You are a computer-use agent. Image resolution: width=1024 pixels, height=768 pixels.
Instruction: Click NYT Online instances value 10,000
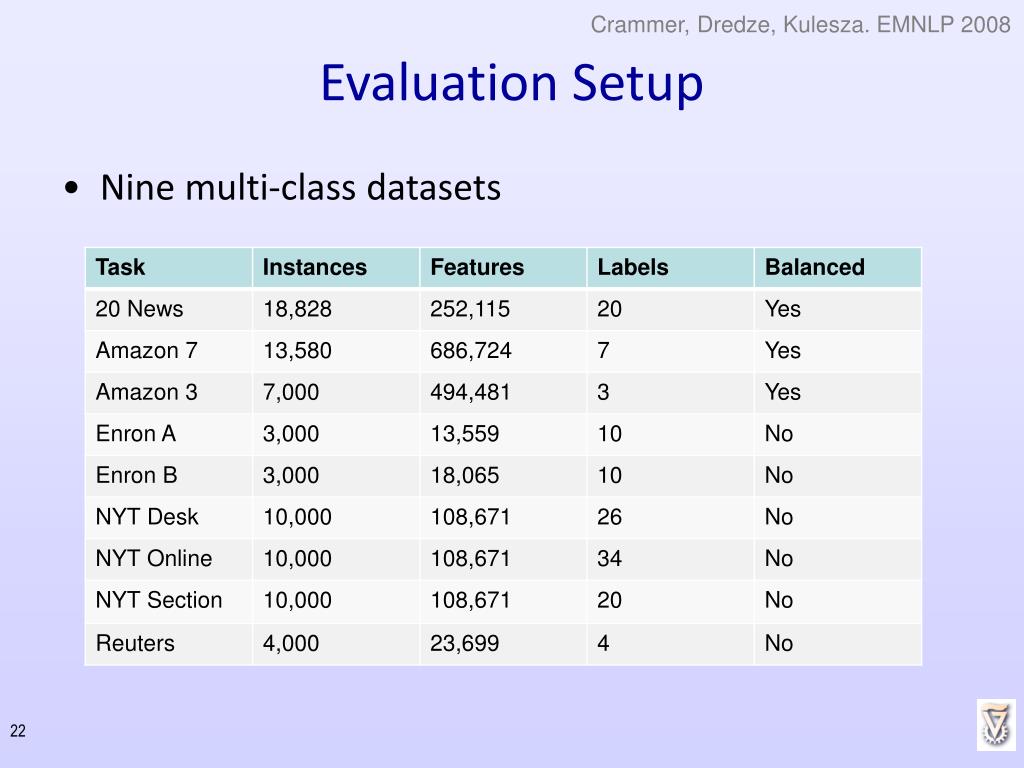[297, 558]
